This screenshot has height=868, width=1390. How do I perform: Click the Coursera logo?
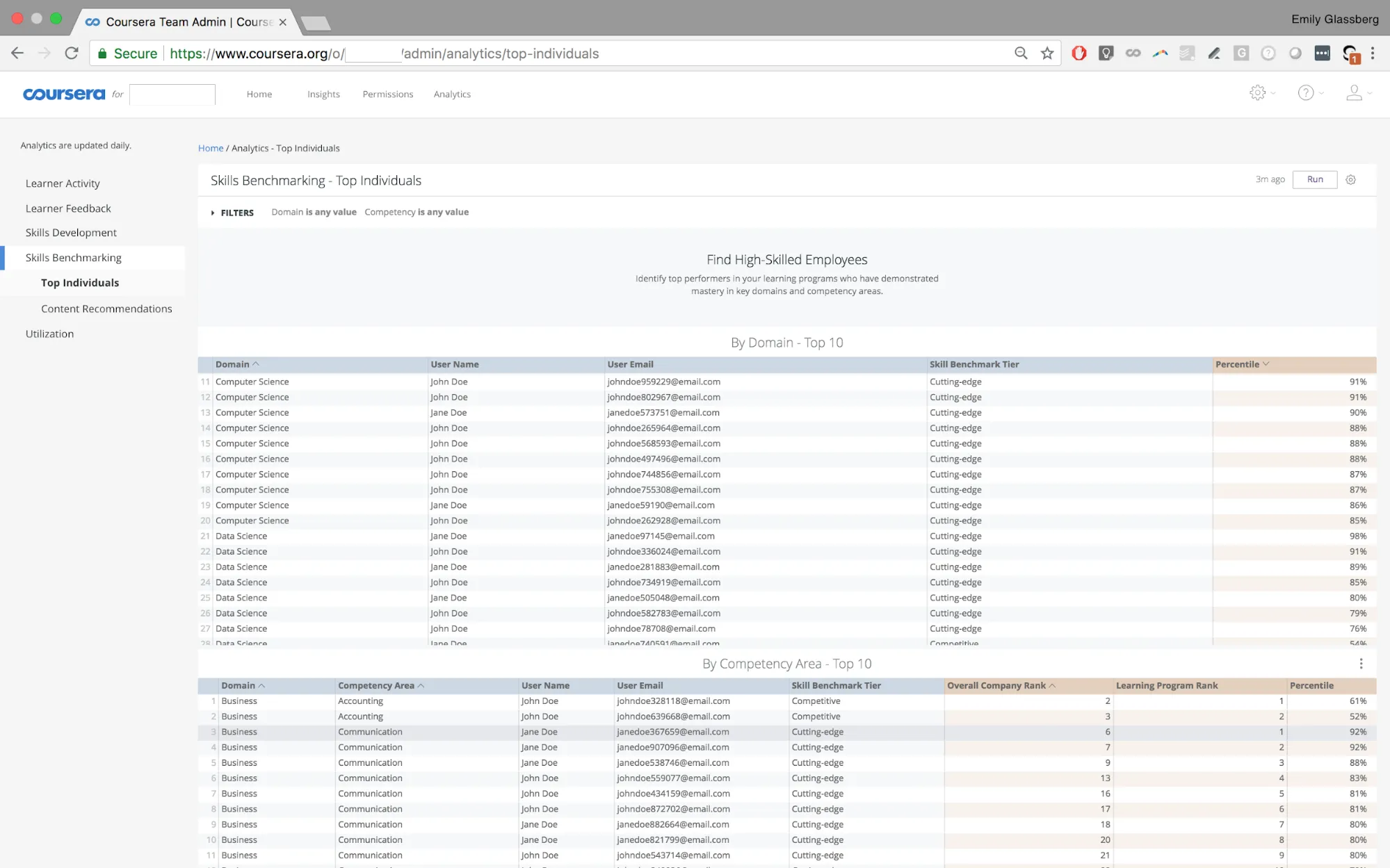tap(64, 94)
